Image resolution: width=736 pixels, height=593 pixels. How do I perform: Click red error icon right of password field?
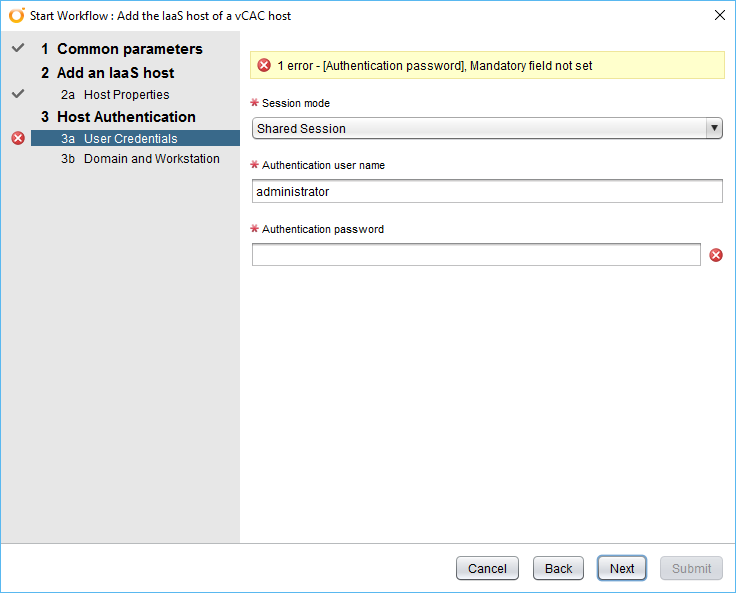[x=716, y=255]
